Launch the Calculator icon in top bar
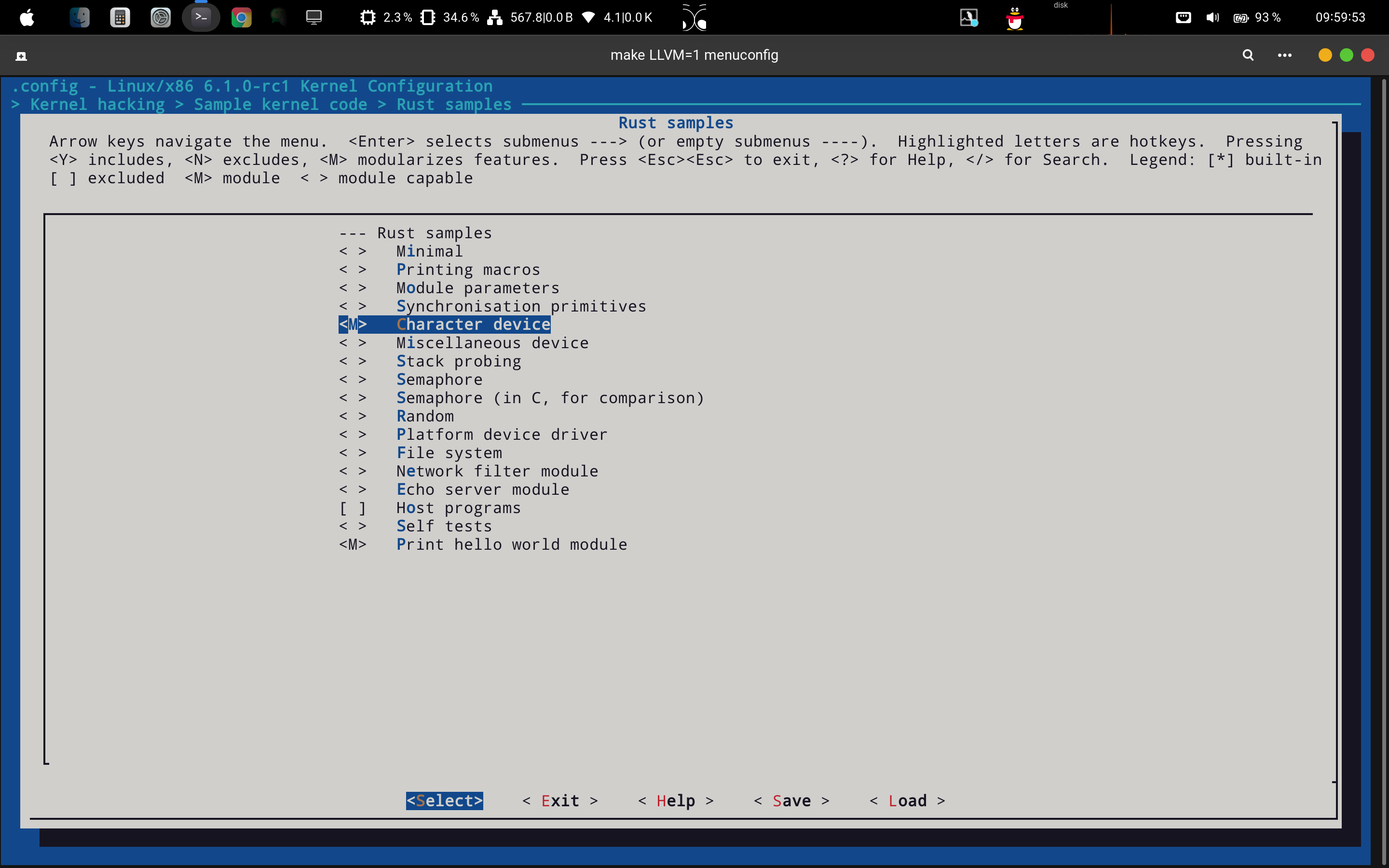Viewport: 1389px width, 868px height. click(x=120, y=17)
